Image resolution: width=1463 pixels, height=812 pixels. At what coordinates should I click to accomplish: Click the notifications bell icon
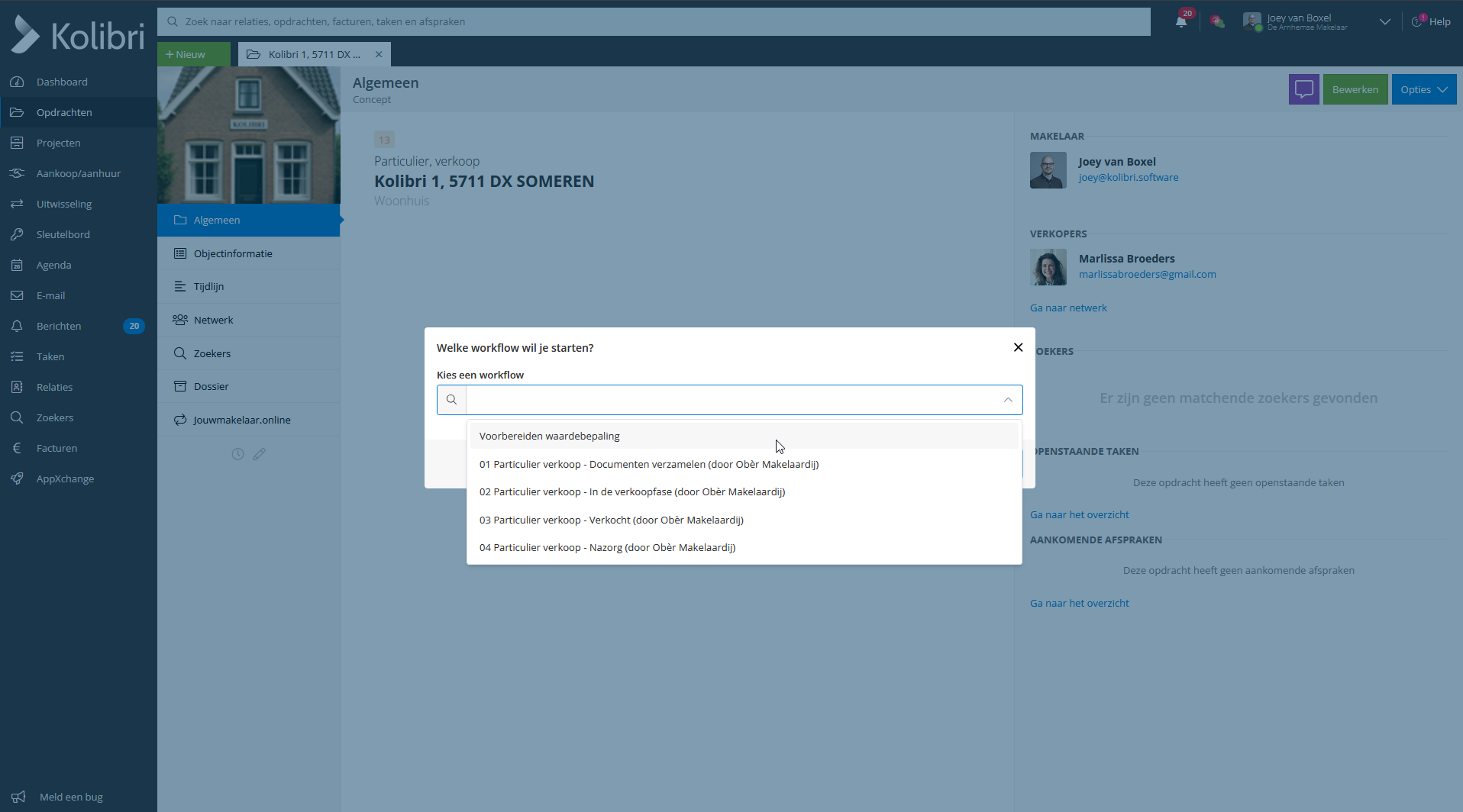(1181, 21)
